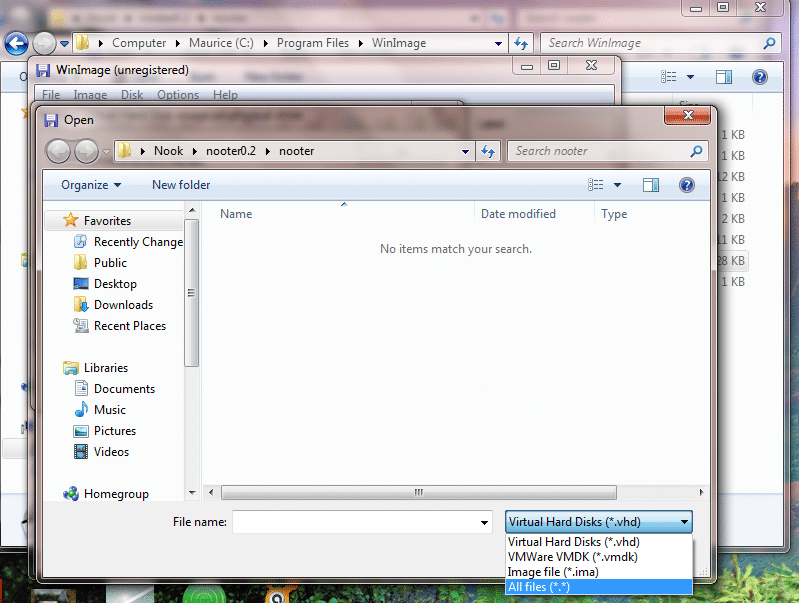Open Explorer view options arrow

690,77
